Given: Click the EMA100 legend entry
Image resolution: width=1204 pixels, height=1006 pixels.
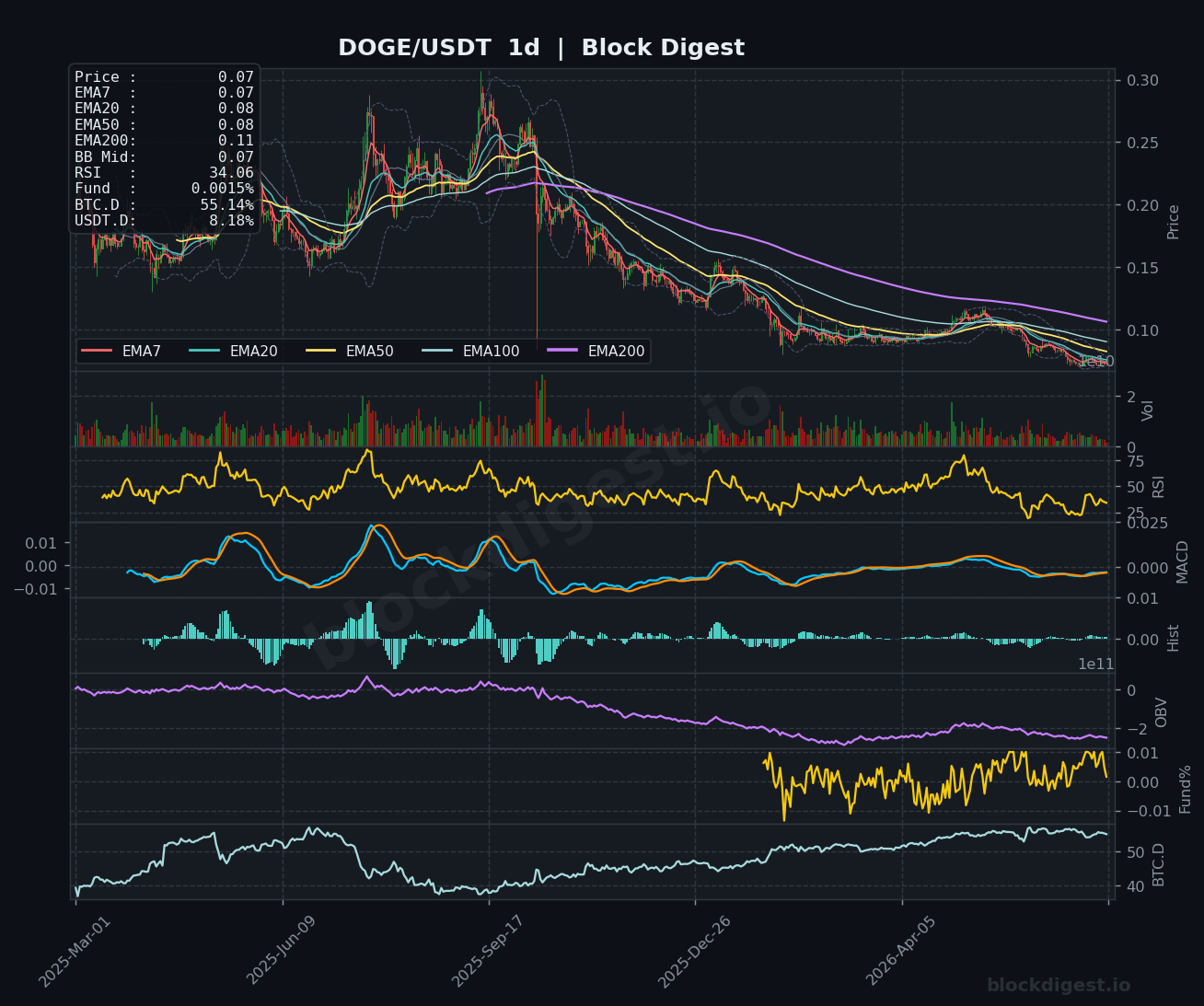Looking at the screenshot, I should [470, 351].
